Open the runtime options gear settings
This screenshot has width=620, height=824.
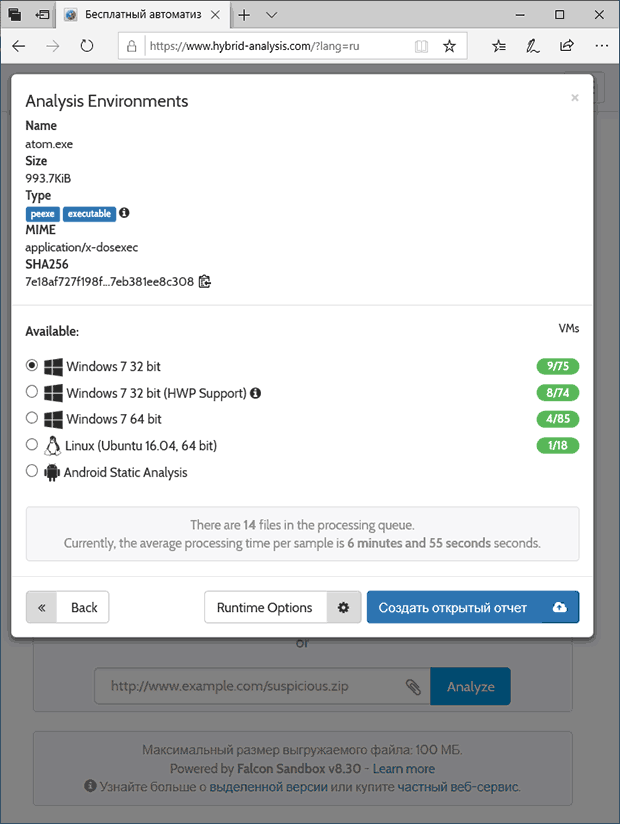pos(343,607)
